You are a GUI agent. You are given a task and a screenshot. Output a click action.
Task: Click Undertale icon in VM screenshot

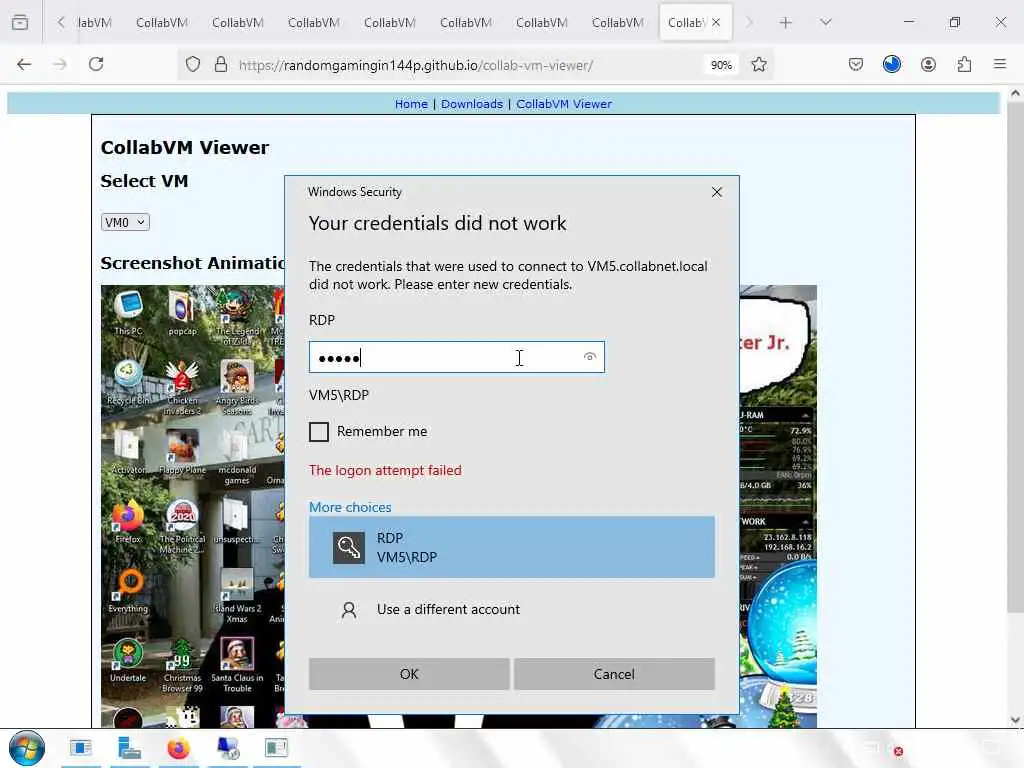tap(128, 660)
